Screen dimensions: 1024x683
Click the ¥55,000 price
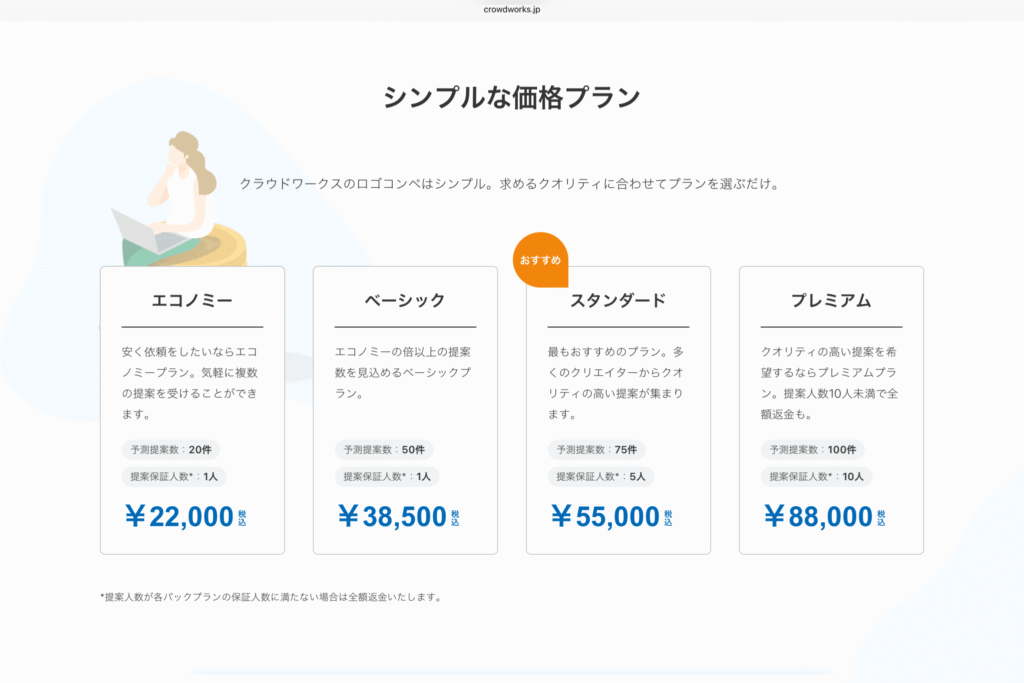(x=605, y=516)
